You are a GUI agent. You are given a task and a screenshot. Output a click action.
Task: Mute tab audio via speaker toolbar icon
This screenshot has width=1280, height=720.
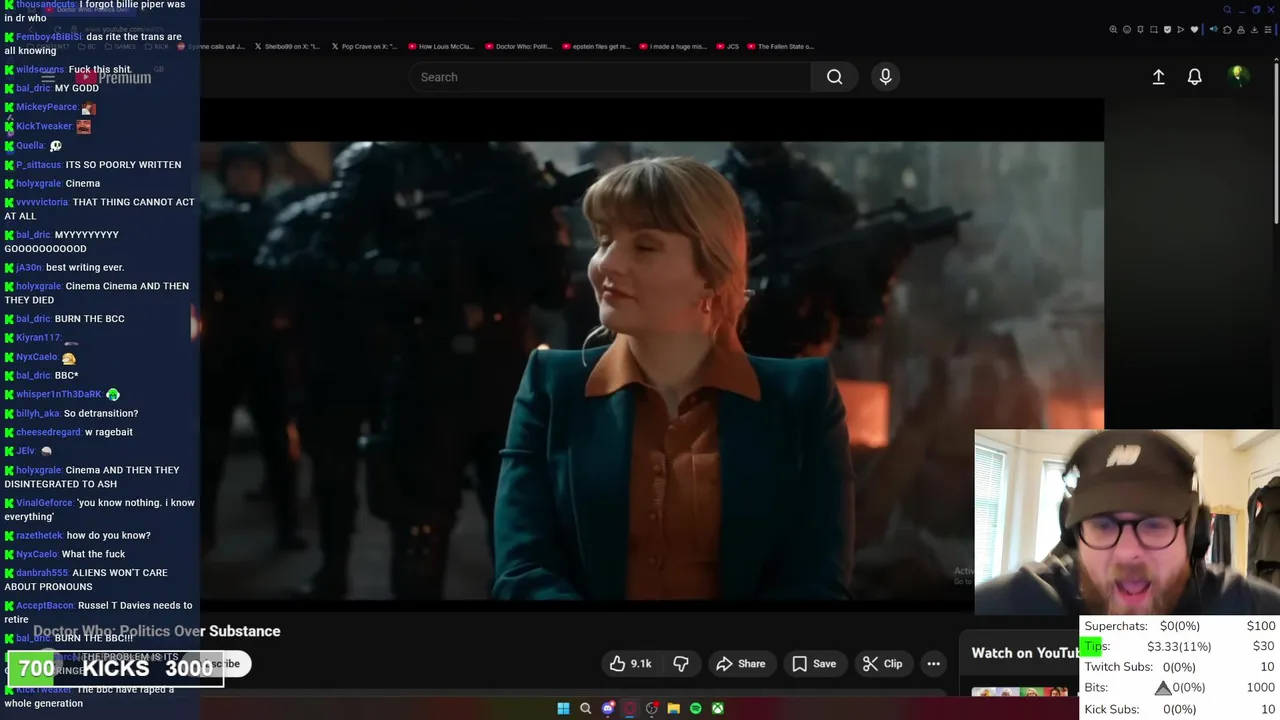(1214, 30)
